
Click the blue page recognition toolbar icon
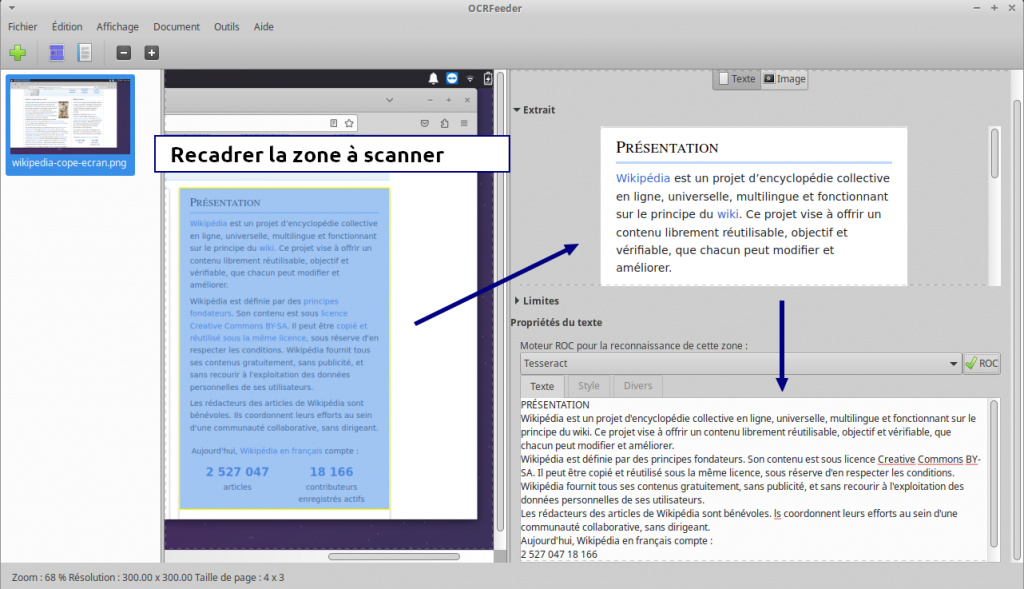click(x=57, y=52)
